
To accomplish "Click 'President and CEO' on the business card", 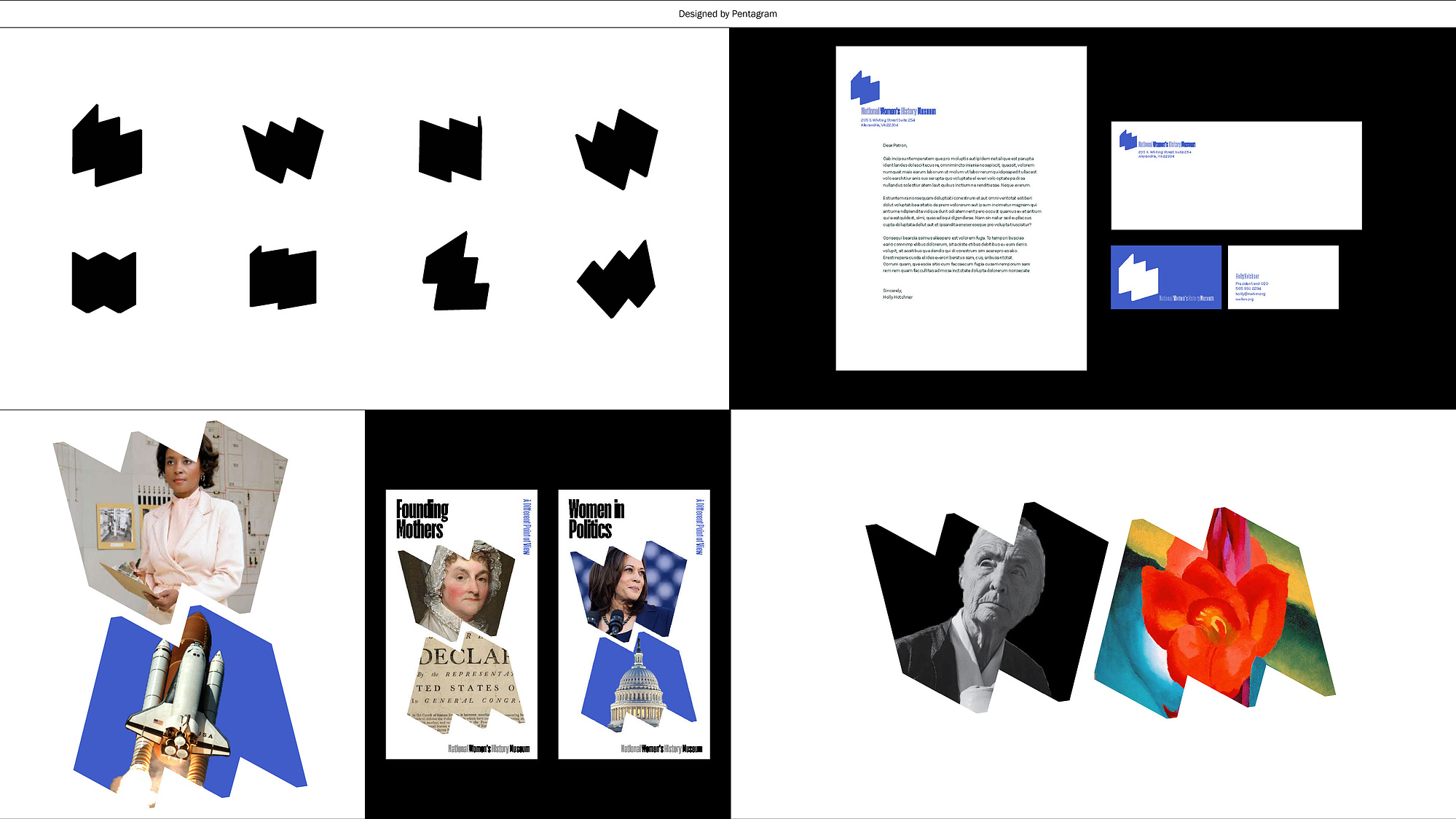I will coord(1251,283).
